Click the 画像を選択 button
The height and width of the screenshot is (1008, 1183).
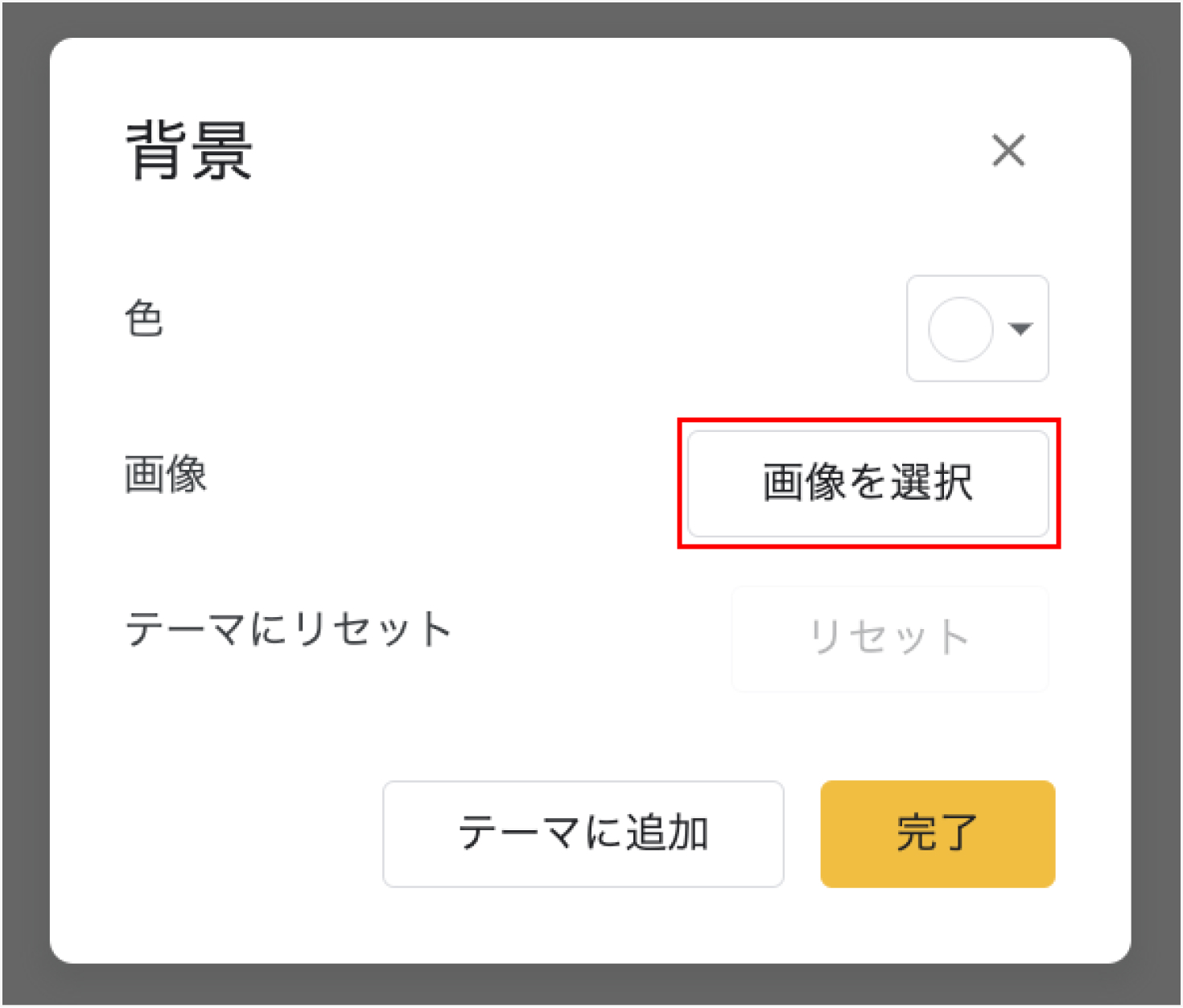(x=868, y=483)
